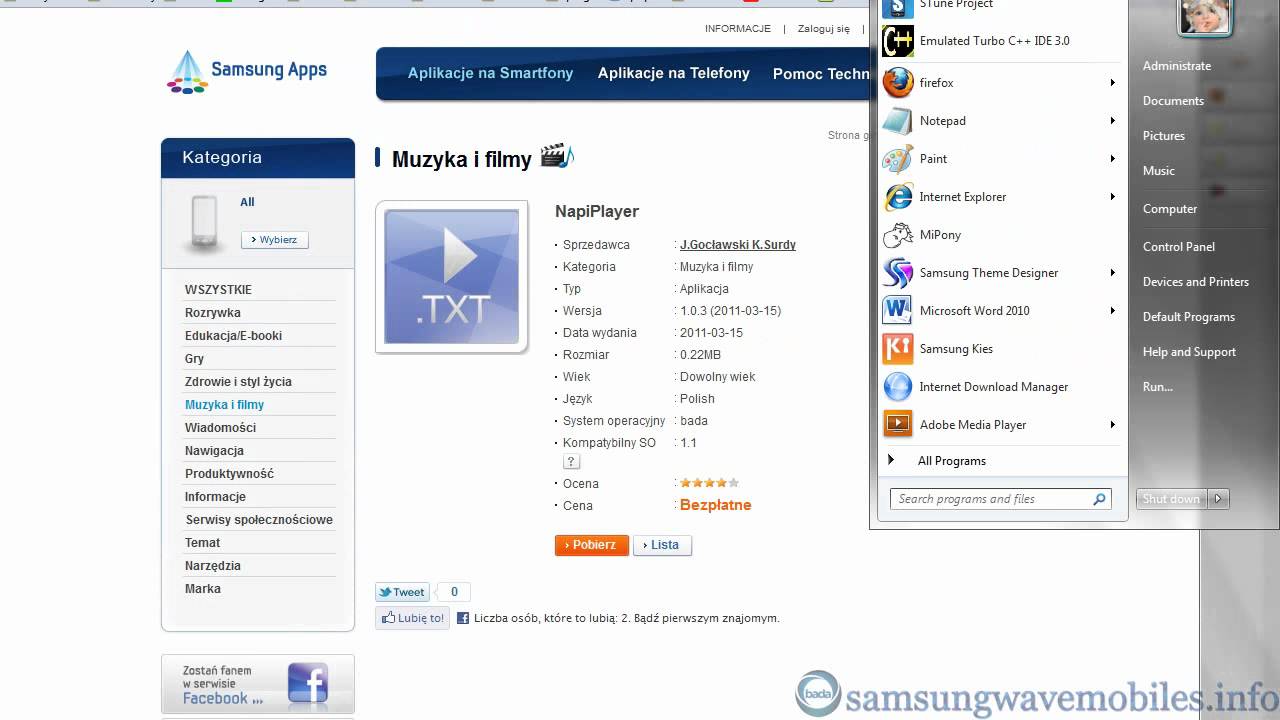Open Aplikacje na Smartfony tab
The image size is (1280, 720).
tap(490, 73)
